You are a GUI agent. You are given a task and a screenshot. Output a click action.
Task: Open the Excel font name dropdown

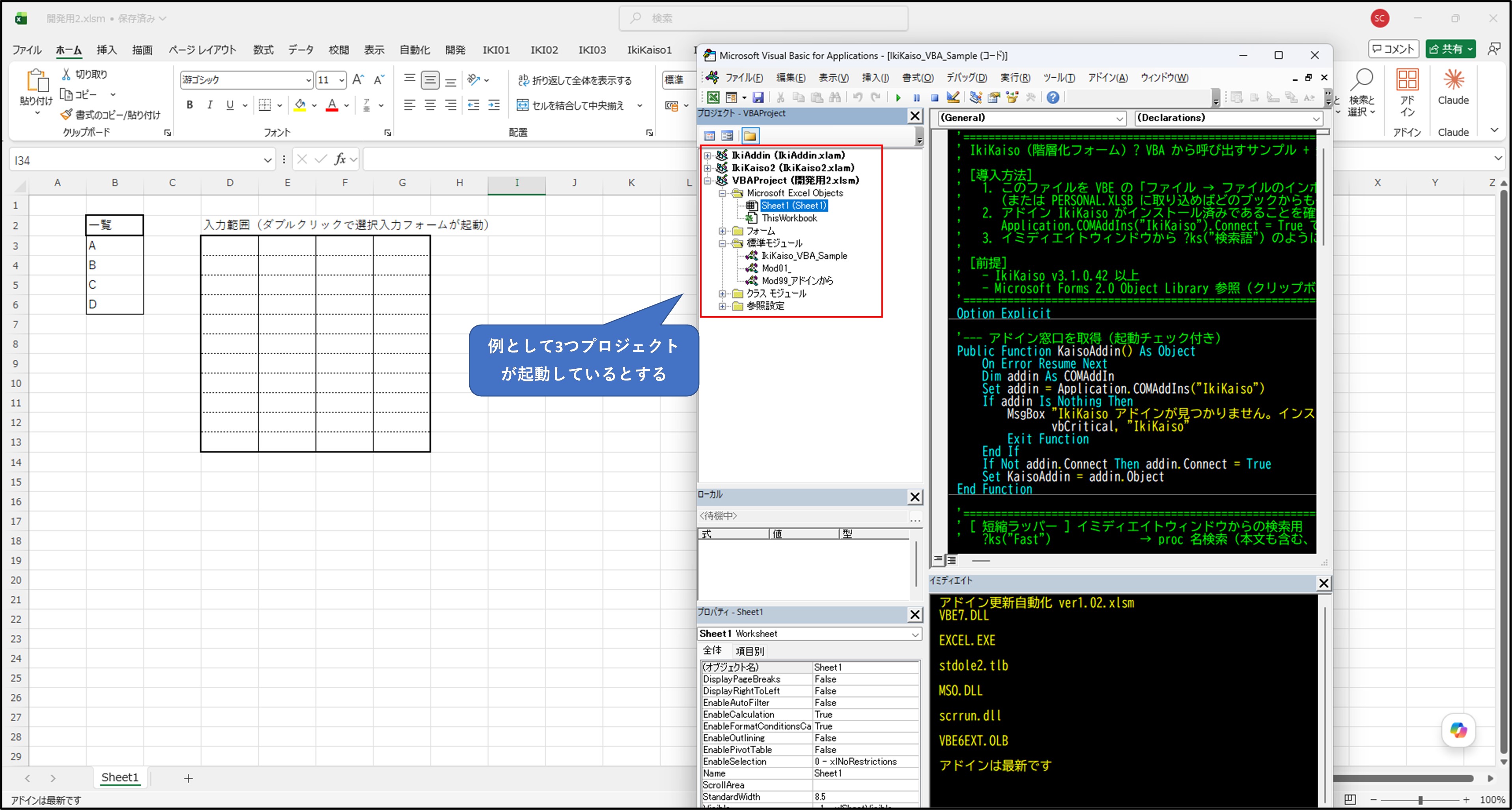coord(308,80)
